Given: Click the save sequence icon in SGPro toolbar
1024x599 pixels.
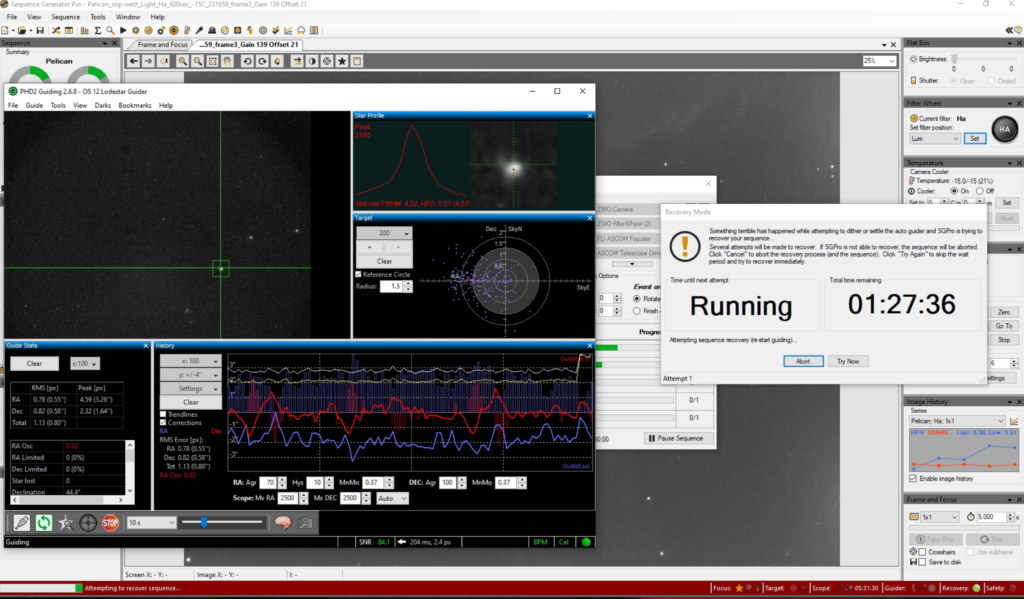Looking at the screenshot, I should pos(40,30).
